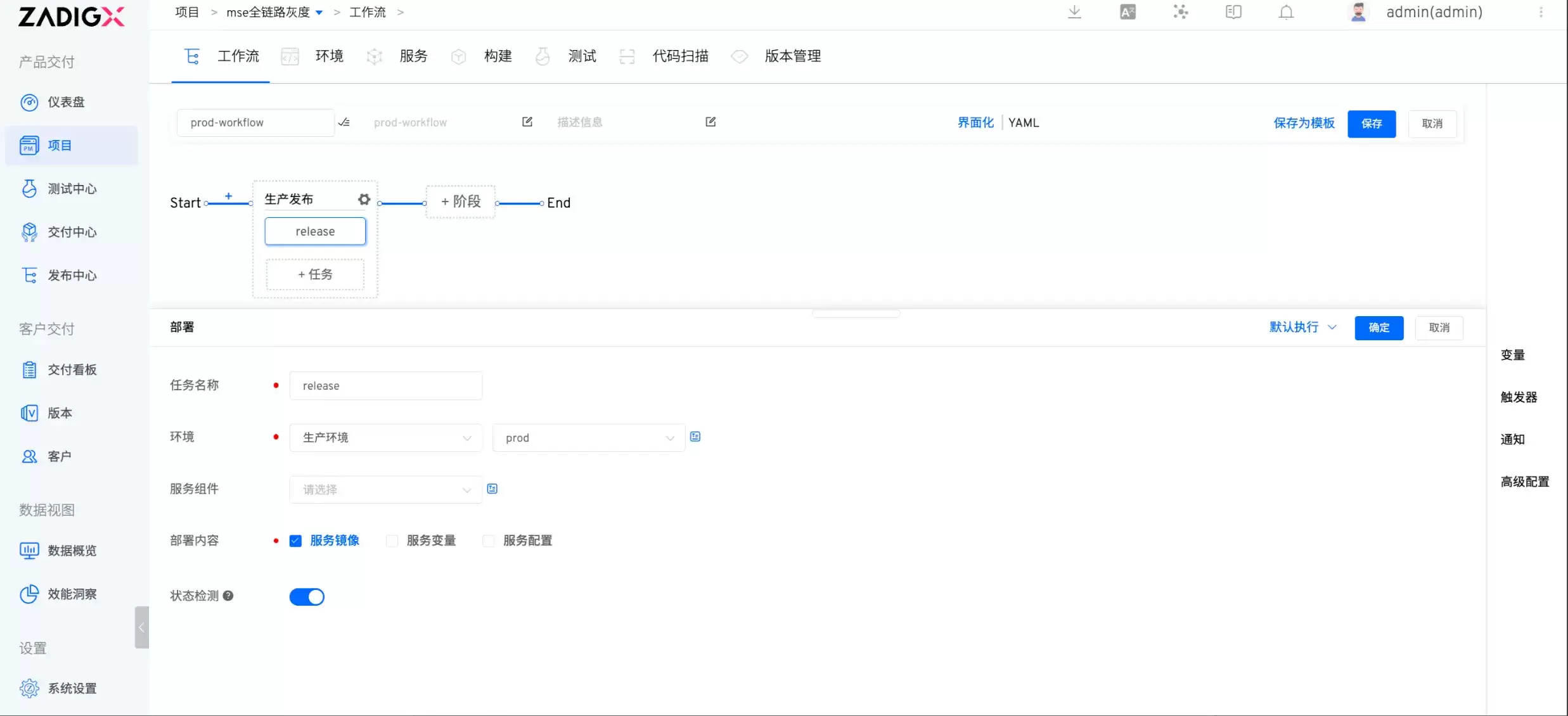Collapse the sidebar with the arrow handle
The width and height of the screenshot is (1568, 716).
(x=141, y=627)
